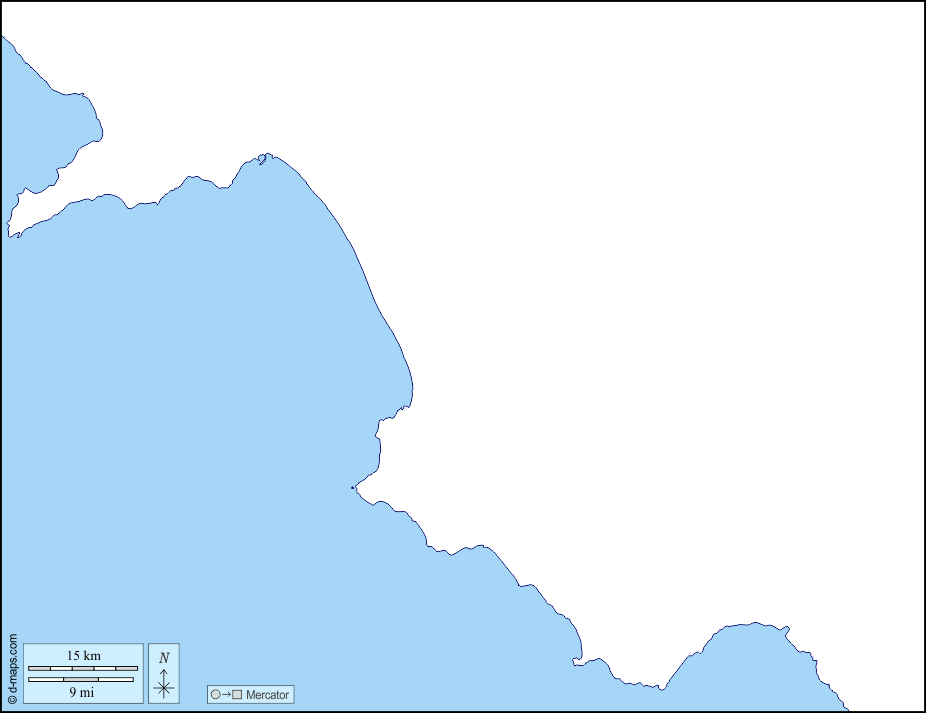Click the kilometer scale bar

tap(83, 668)
